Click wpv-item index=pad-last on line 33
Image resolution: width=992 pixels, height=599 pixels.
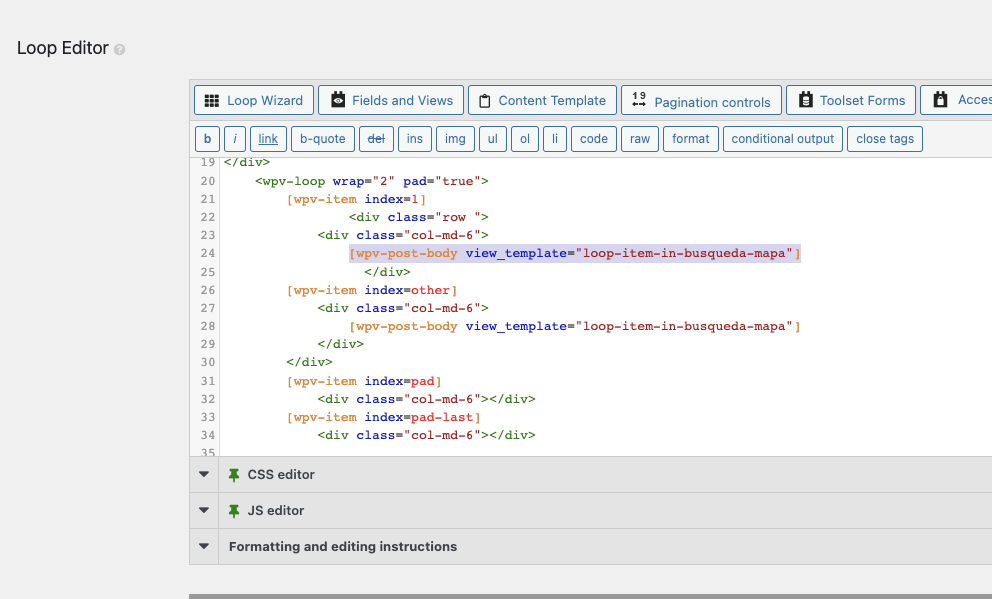pyautogui.click(x=383, y=417)
